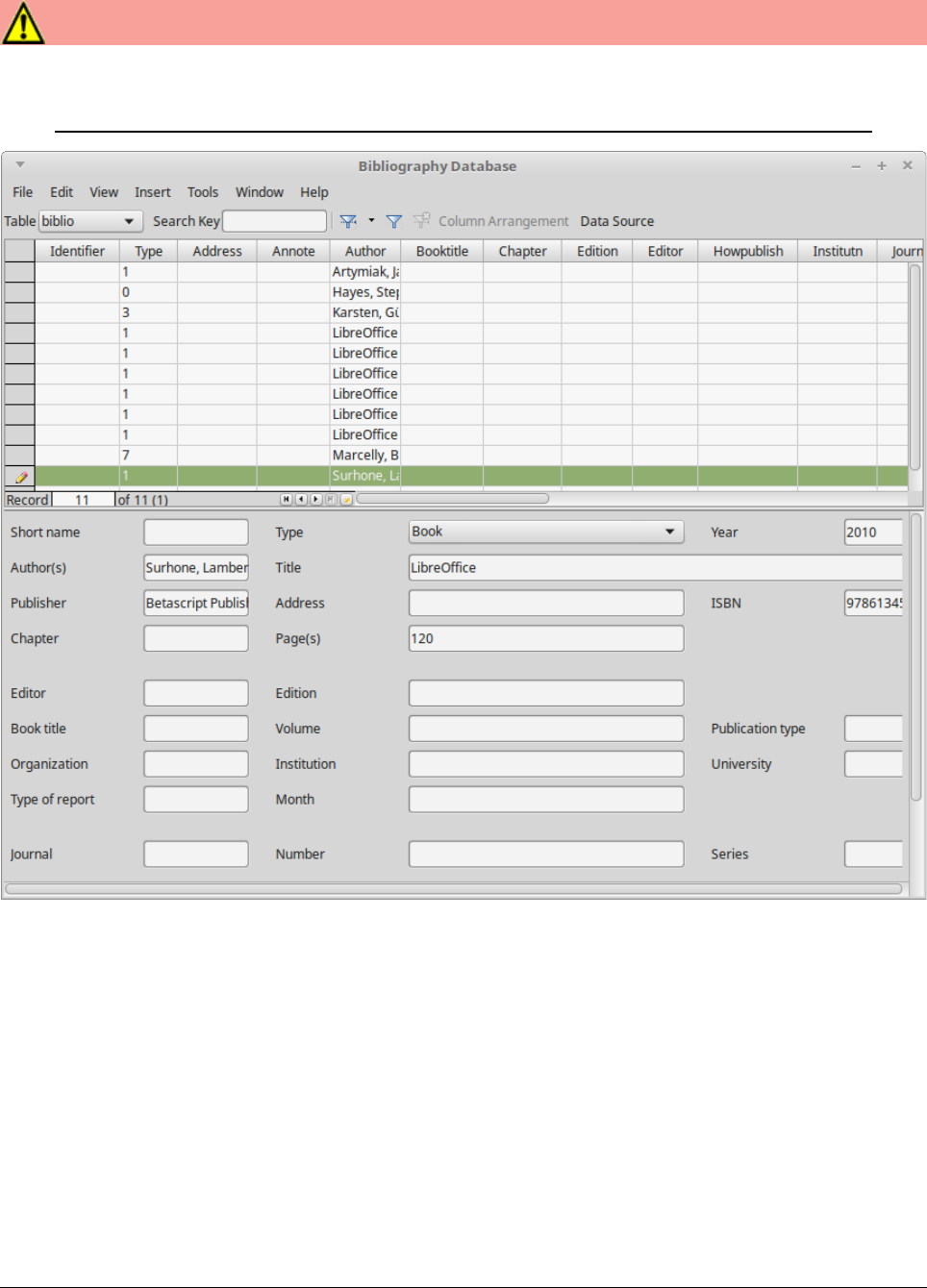
Task: Click the Author column header
Action: [x=365, y=251]
